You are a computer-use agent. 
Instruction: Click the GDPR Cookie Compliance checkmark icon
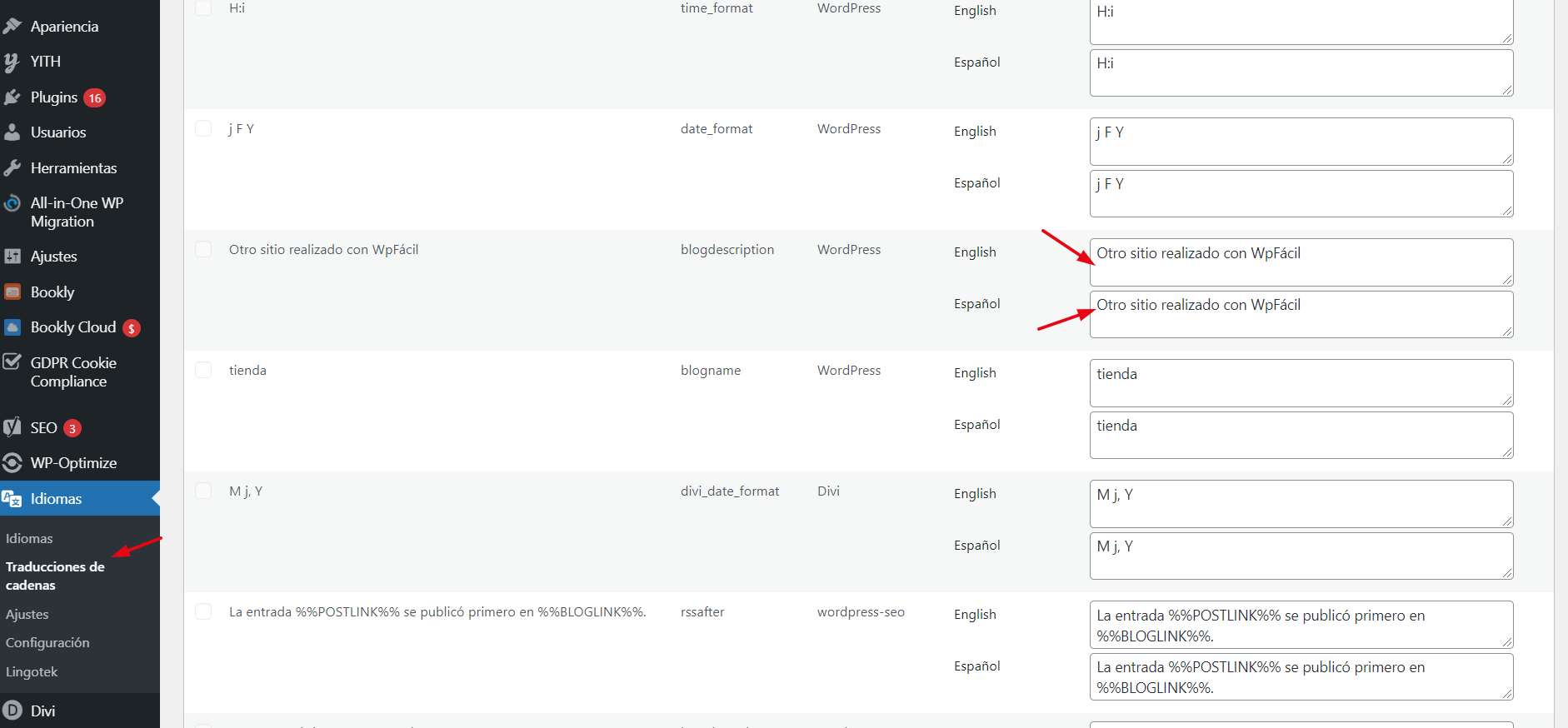12,362
